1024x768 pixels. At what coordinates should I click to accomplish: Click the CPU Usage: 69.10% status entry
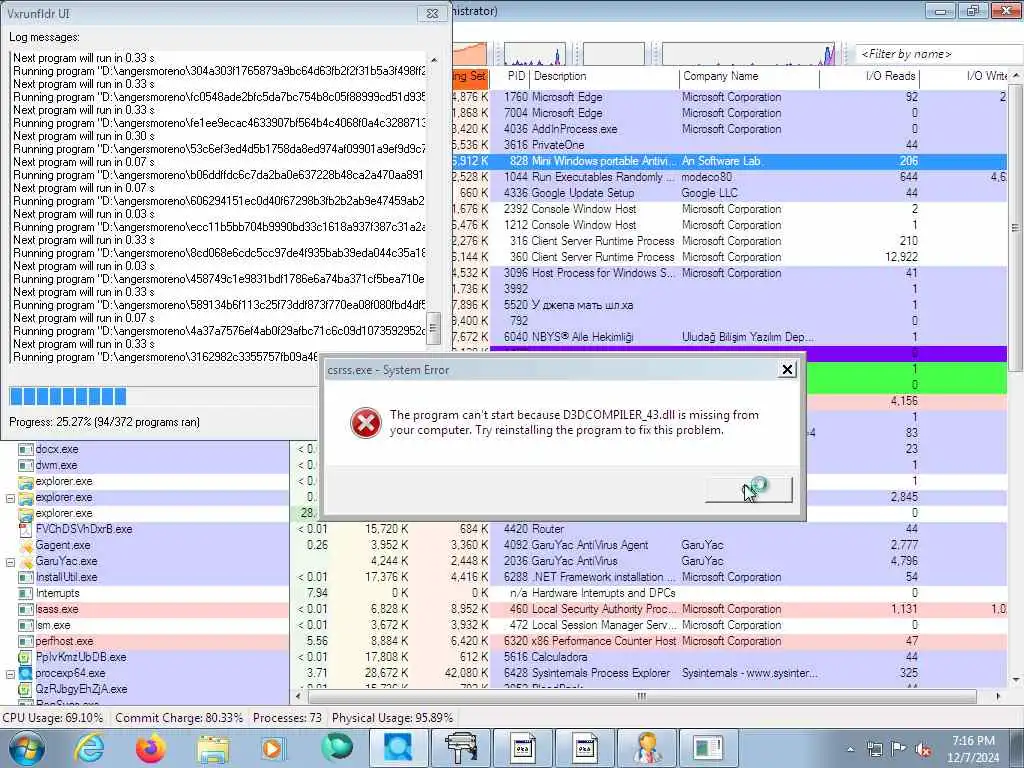(x=53, y=718)
